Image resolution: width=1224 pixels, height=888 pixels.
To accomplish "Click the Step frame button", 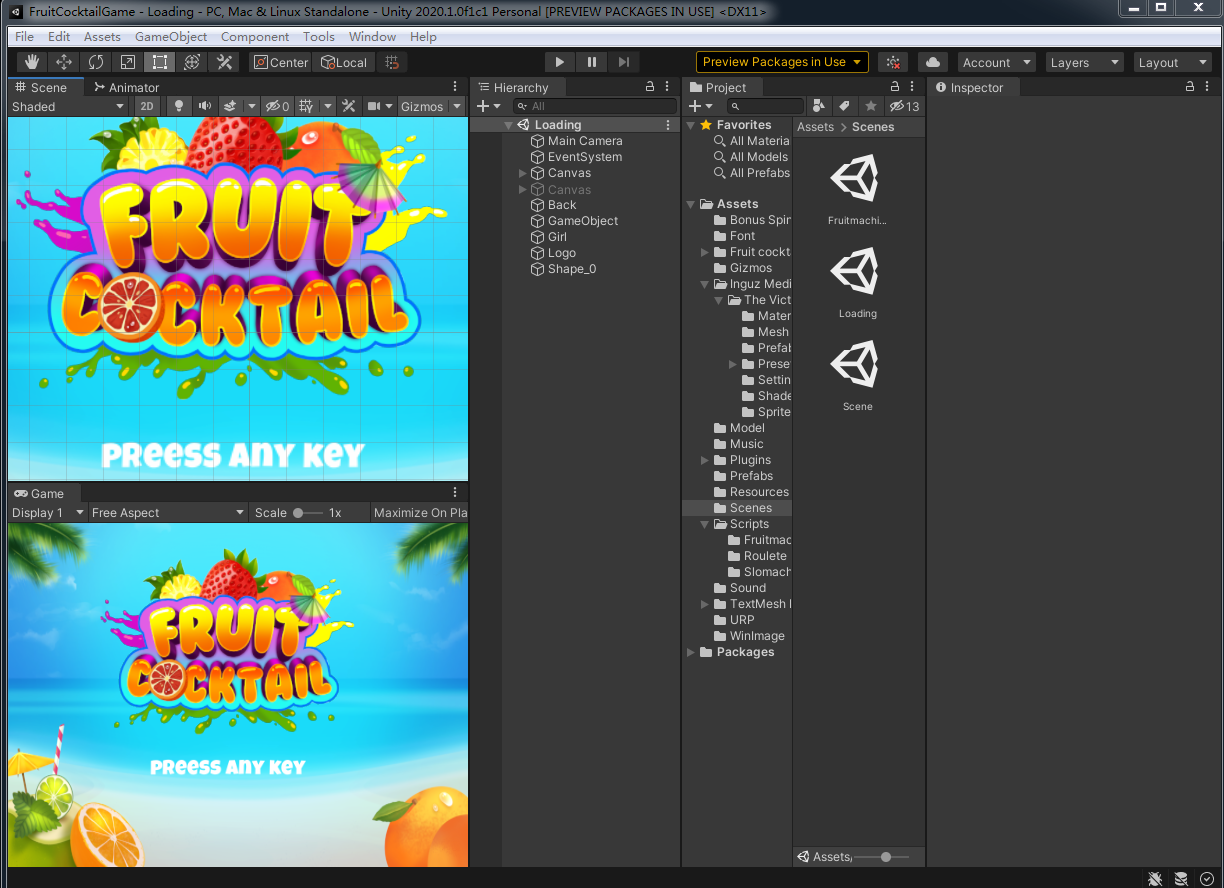I will (x=624, y=62).
